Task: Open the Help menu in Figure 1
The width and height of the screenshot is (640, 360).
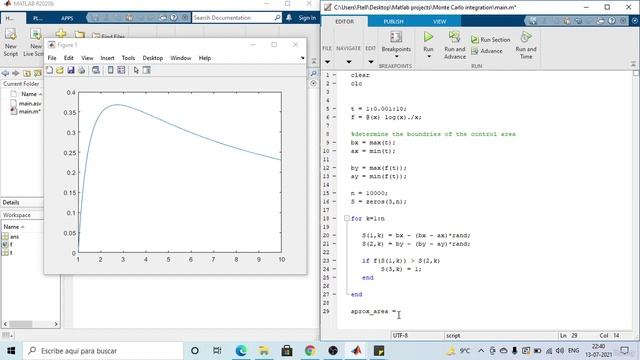Action: click(204, 58)
